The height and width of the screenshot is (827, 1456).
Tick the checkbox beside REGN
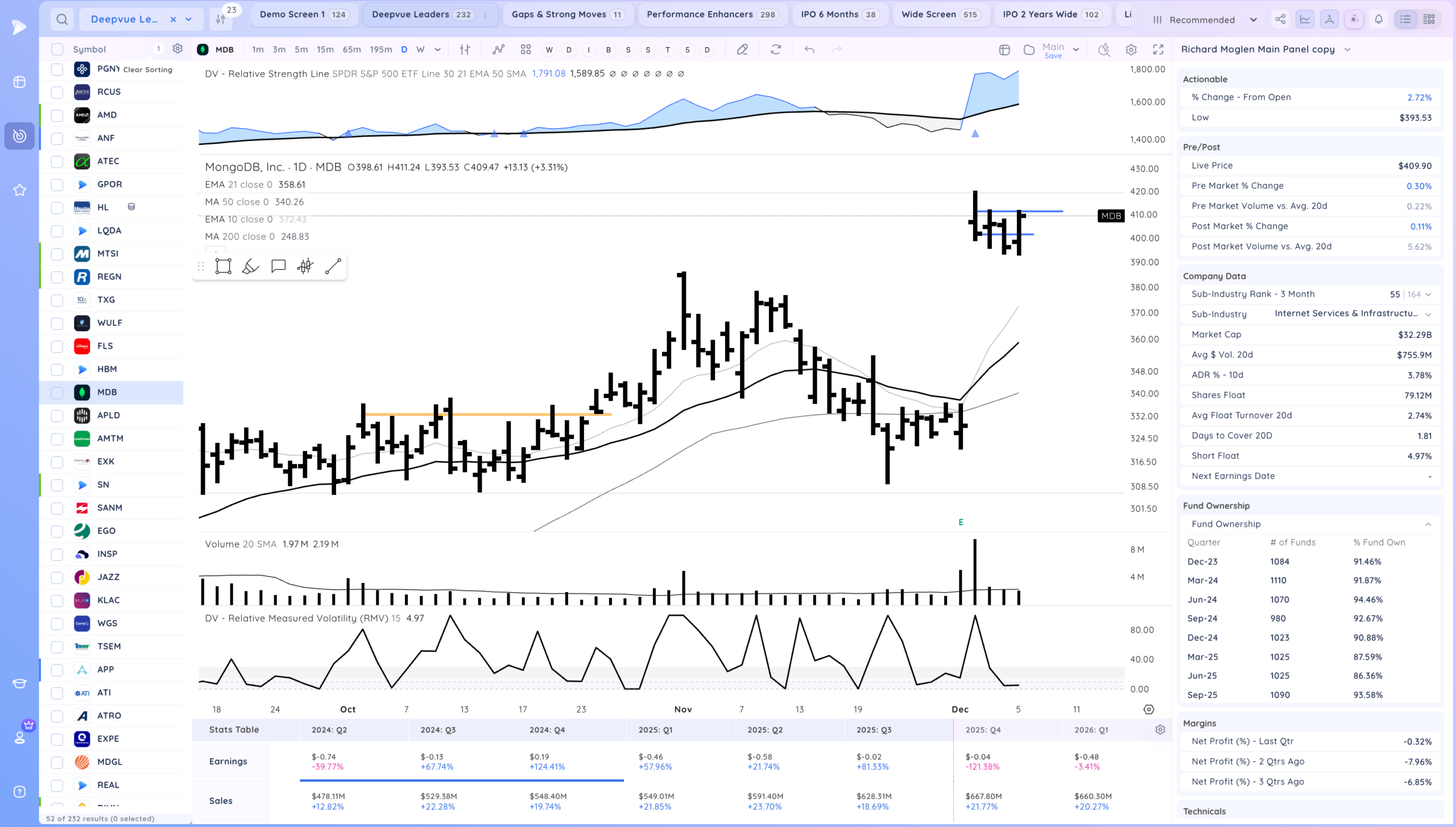click(57, 277)
